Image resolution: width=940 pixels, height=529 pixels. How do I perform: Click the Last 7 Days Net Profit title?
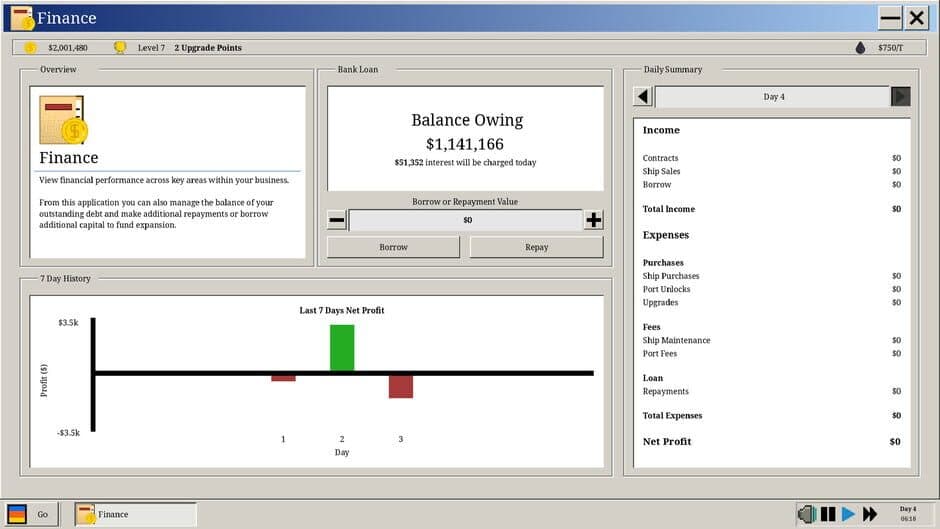[x=342, y=310]
